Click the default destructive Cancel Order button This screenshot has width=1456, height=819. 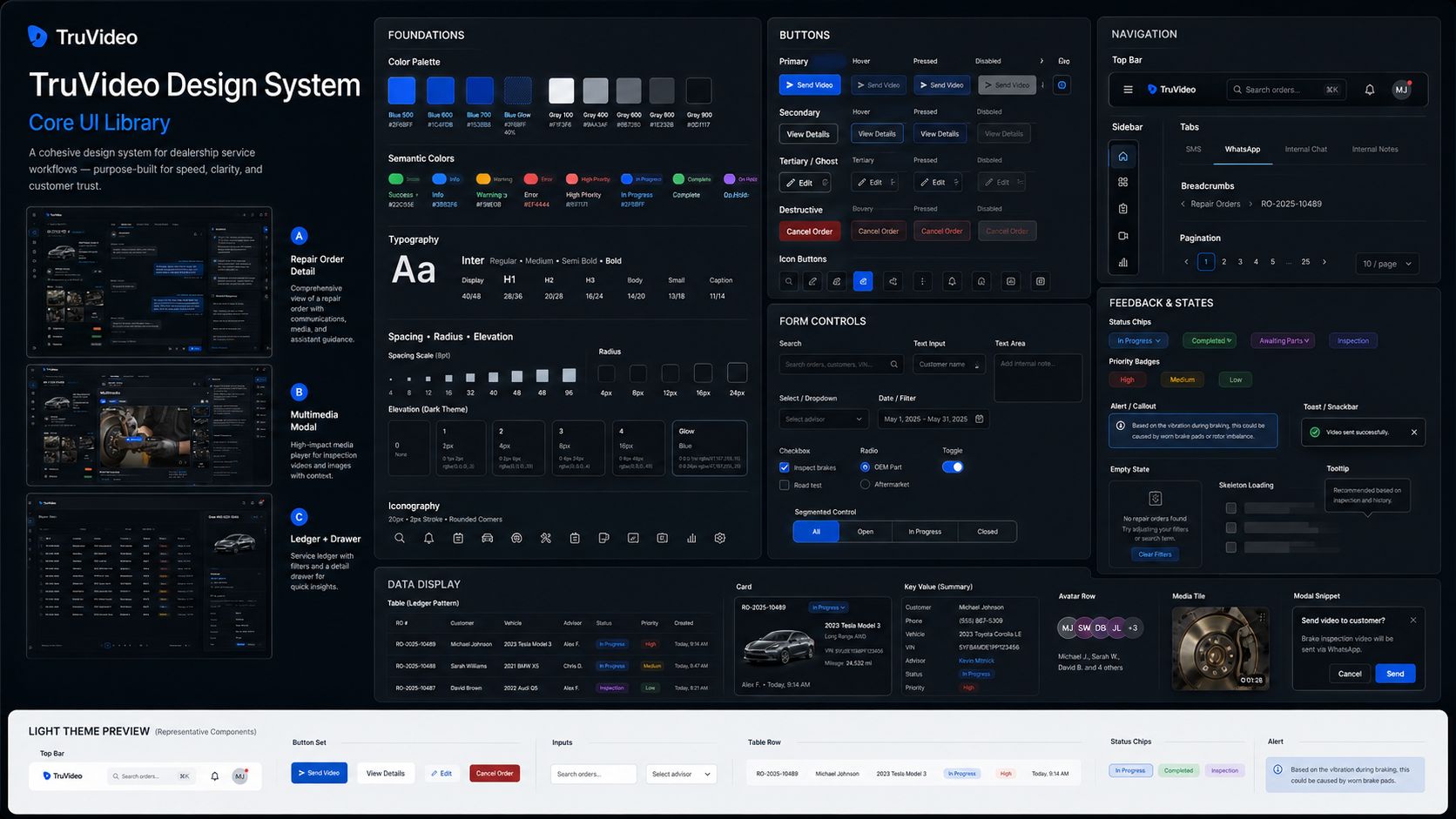(809, 232)
